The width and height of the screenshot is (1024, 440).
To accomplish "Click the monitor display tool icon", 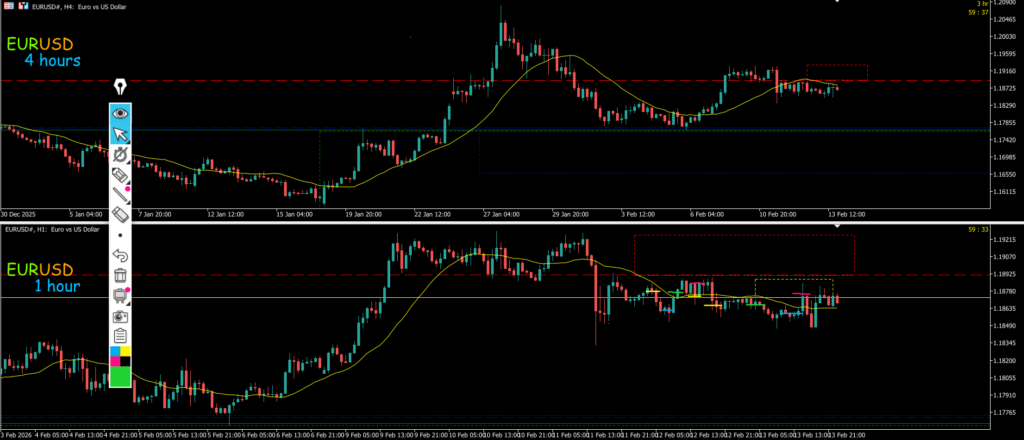I will click(x=120, y=295).
